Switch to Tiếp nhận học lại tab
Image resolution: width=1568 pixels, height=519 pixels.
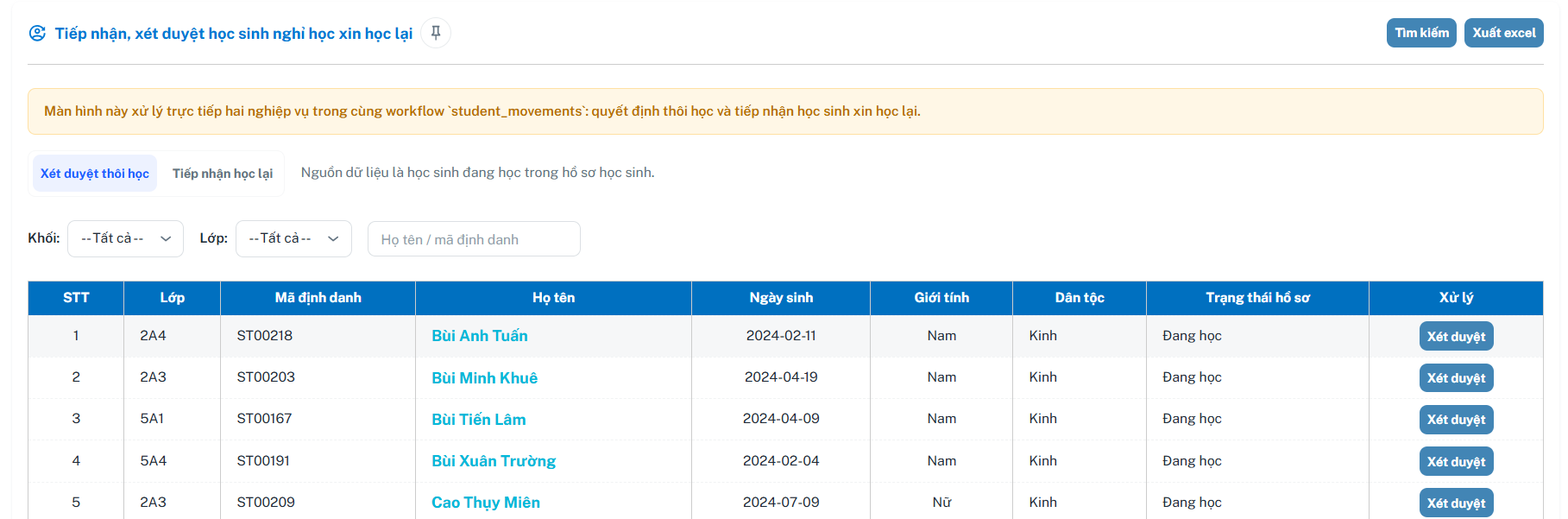click(x=223, y=174)
